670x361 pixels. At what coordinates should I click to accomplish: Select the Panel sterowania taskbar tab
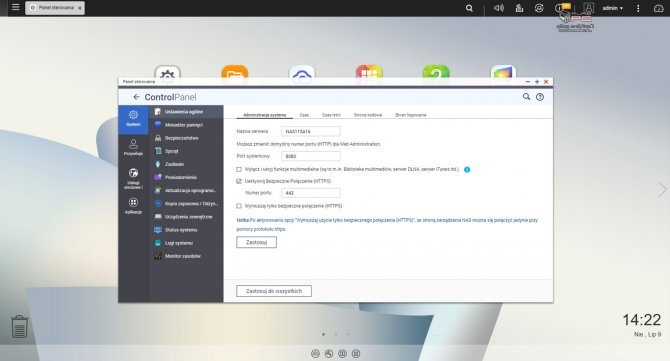(55, 8)
